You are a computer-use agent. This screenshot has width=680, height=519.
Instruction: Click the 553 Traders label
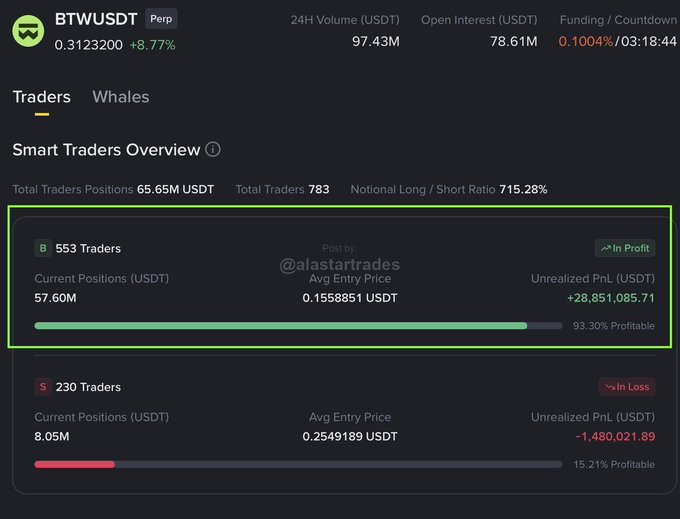pos(88,248)
